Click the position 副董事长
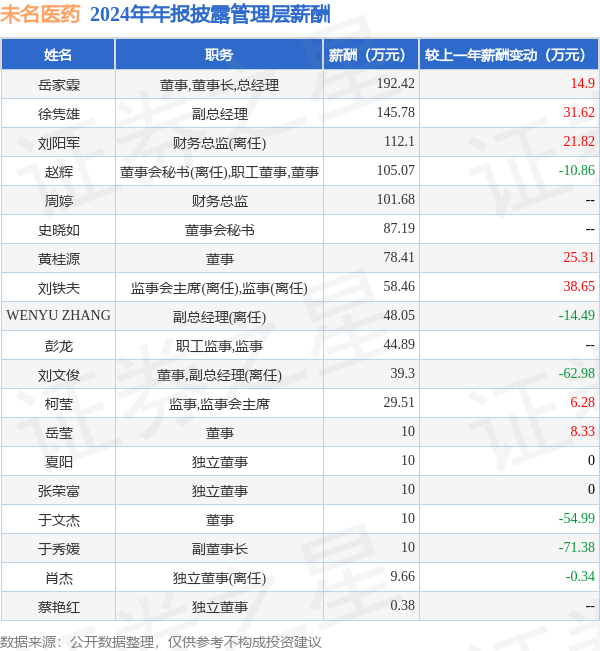This screenshot has width=600, height=651. point(219,549)
